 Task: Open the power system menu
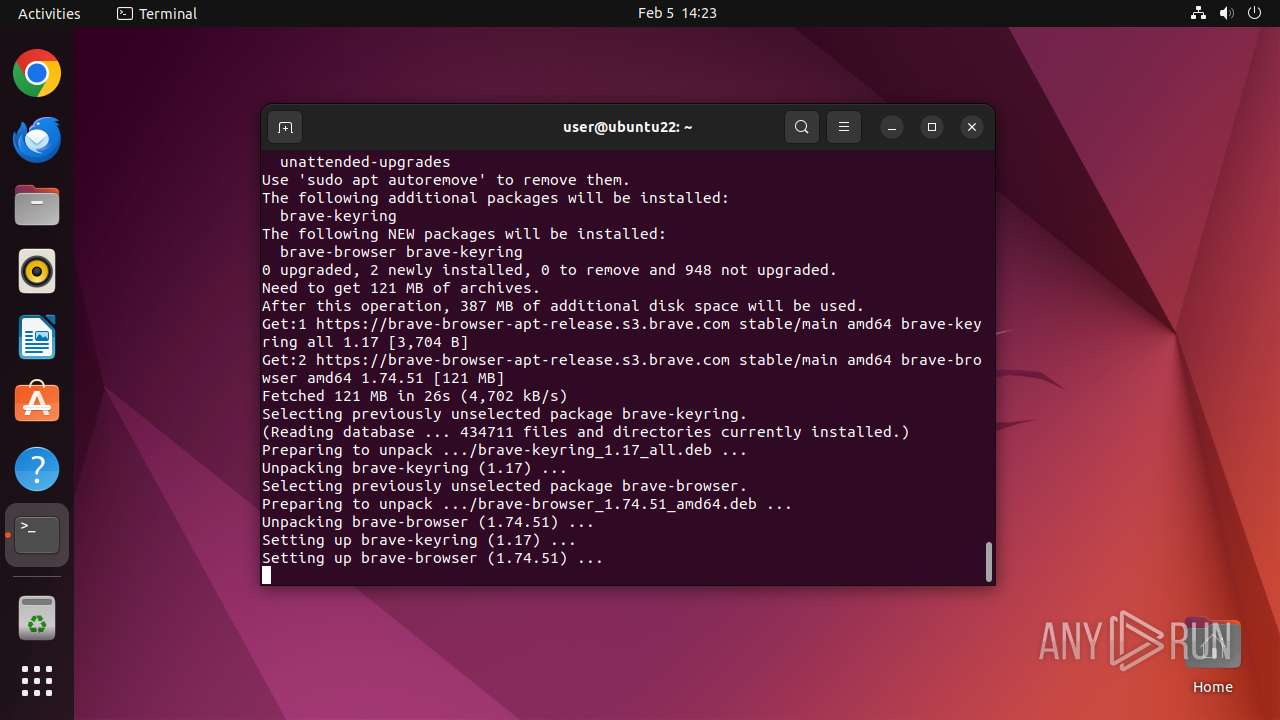(1254, 13)
